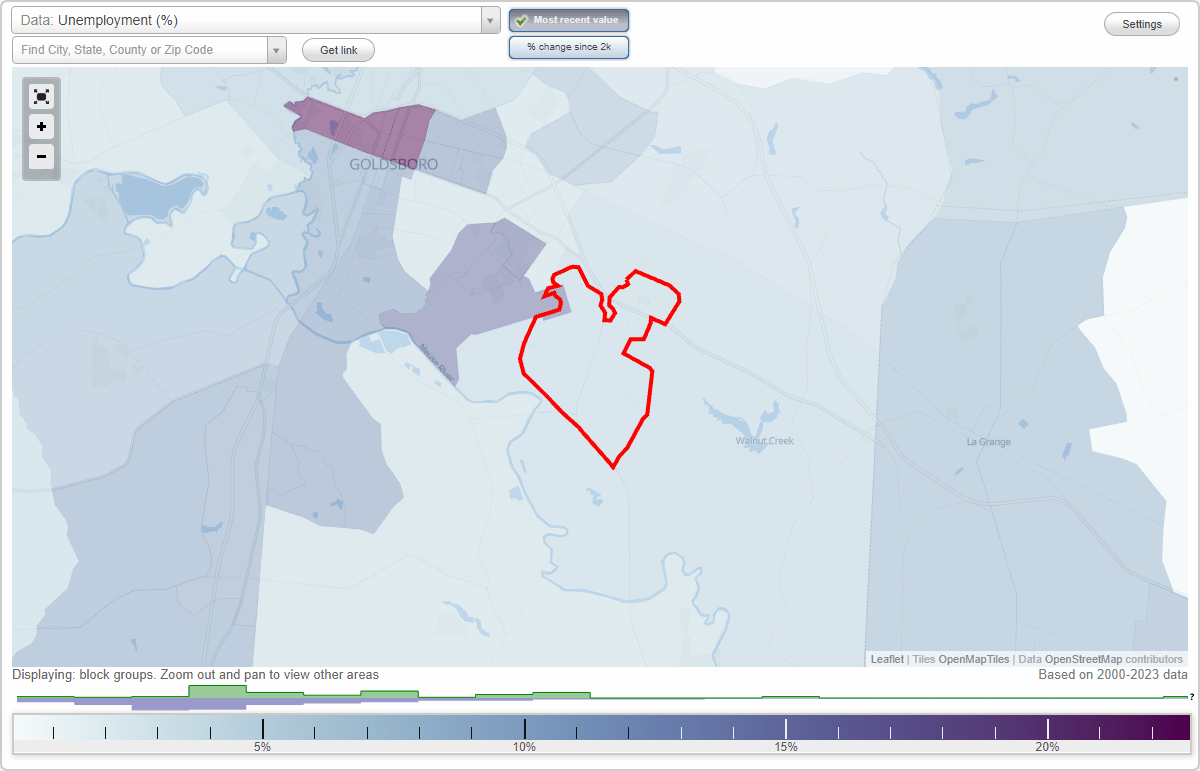Click the Based on 2000-2023 data text
1200x771 pixels.
[x=1113, y=675]
